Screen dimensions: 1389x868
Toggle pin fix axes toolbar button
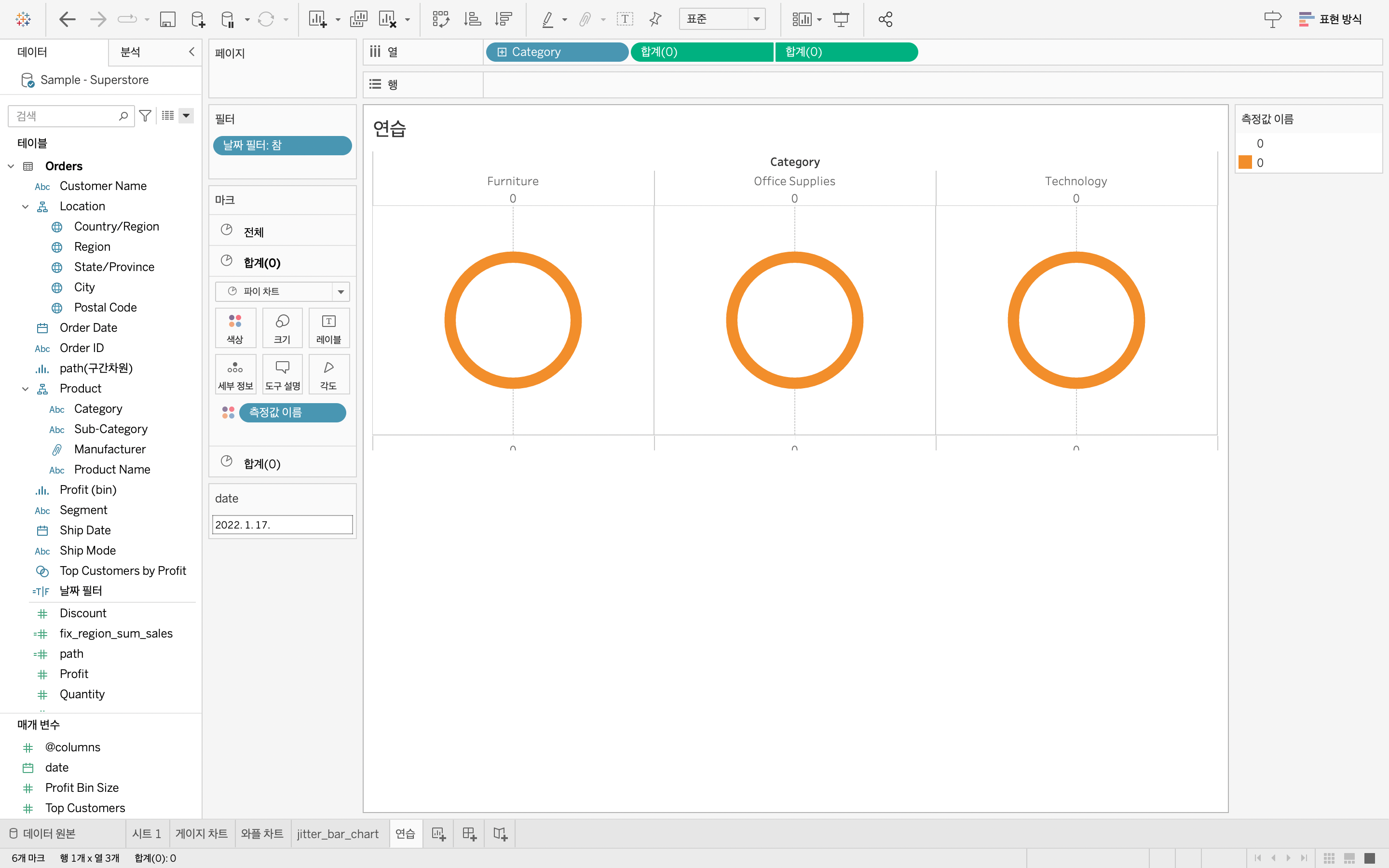(655, 19)
